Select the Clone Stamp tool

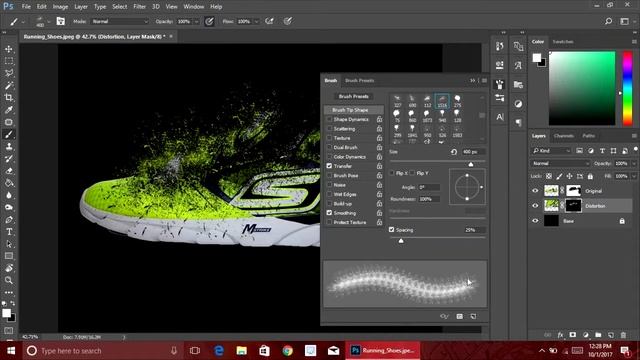[9, 147]
